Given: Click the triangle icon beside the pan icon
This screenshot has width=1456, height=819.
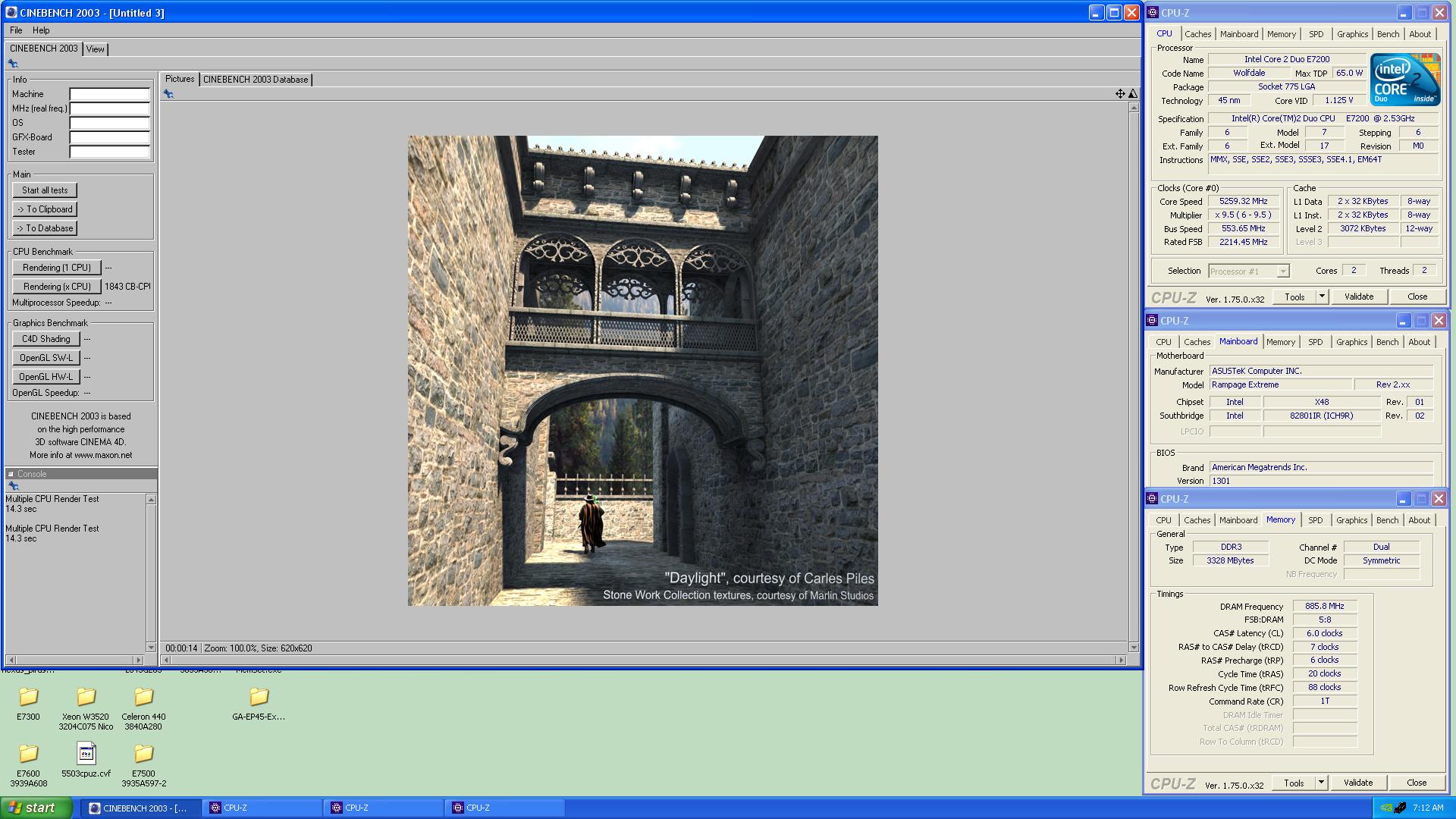Looking at the screenshot, I should pyautogui.click(x=1133, y=93).
